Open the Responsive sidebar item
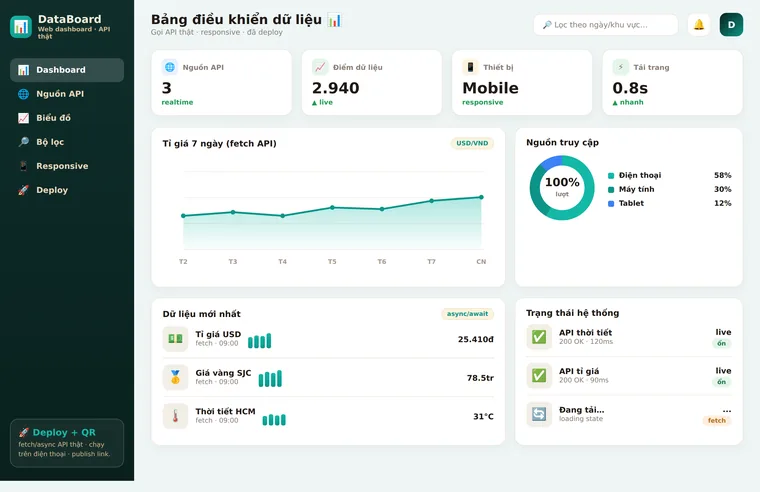 click(x=67, y=166)
